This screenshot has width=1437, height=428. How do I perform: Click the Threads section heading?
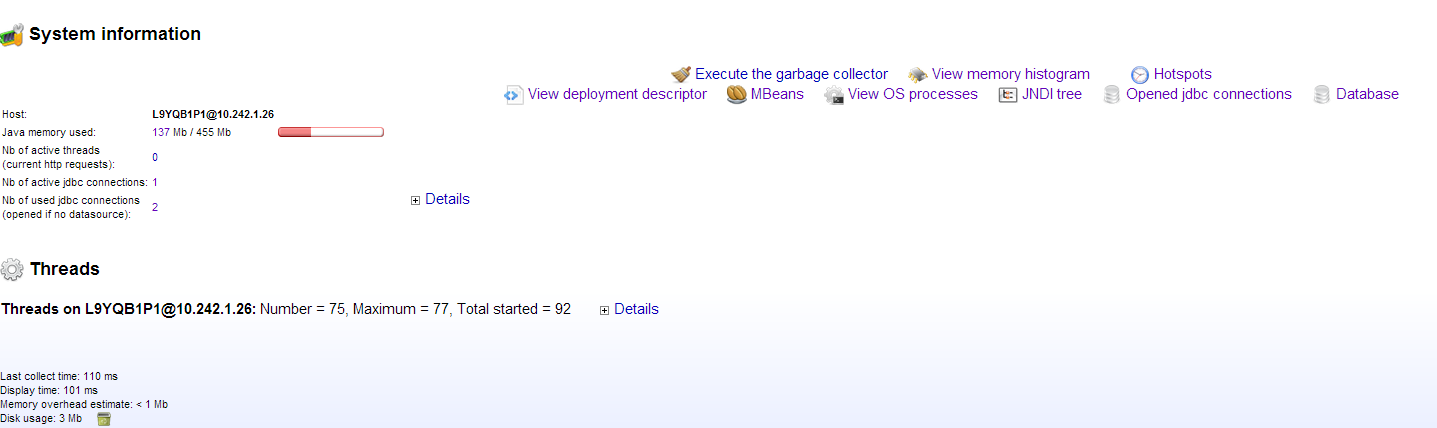[65, 269]
